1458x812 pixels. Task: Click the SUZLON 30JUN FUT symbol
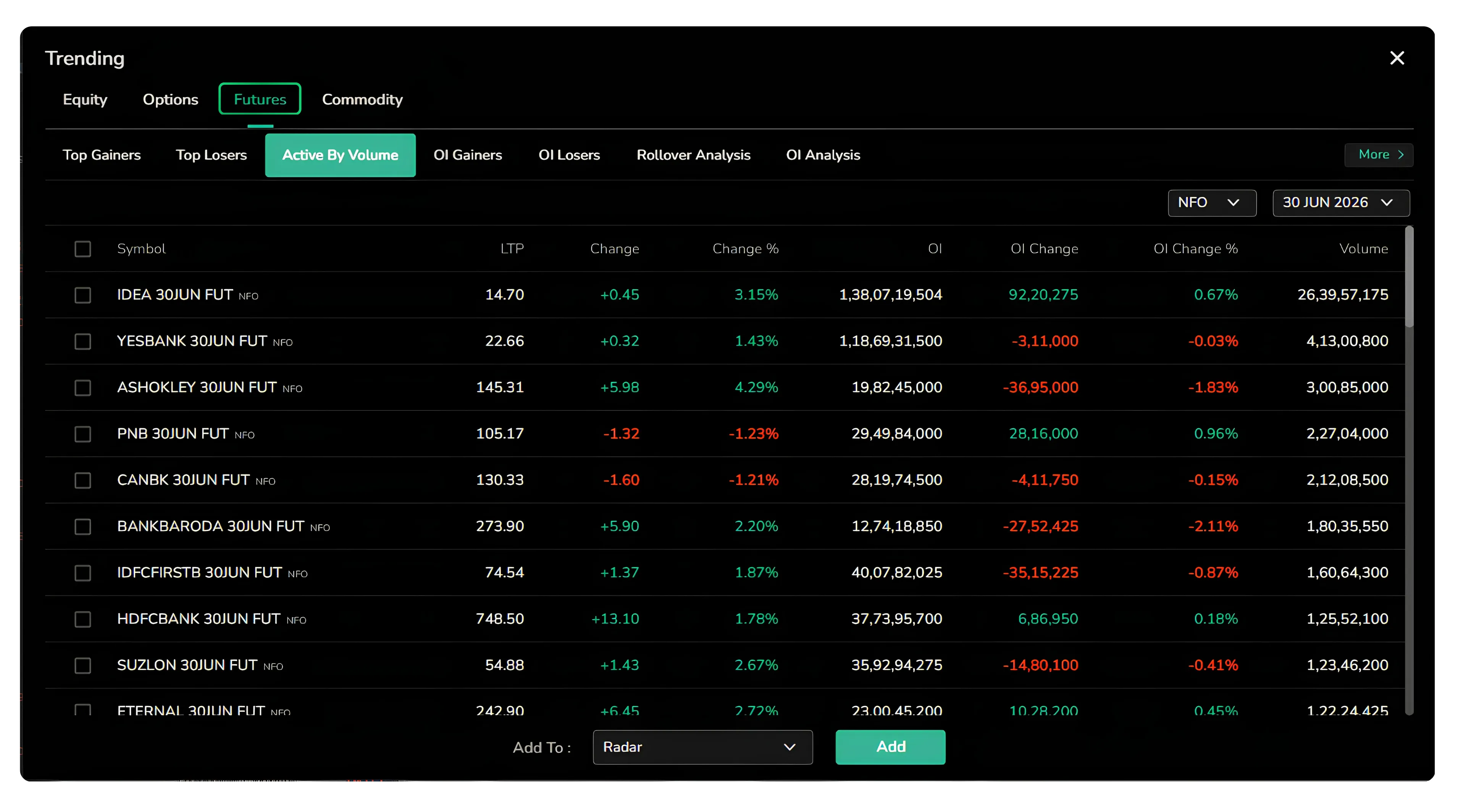click(x=187, y=665)
